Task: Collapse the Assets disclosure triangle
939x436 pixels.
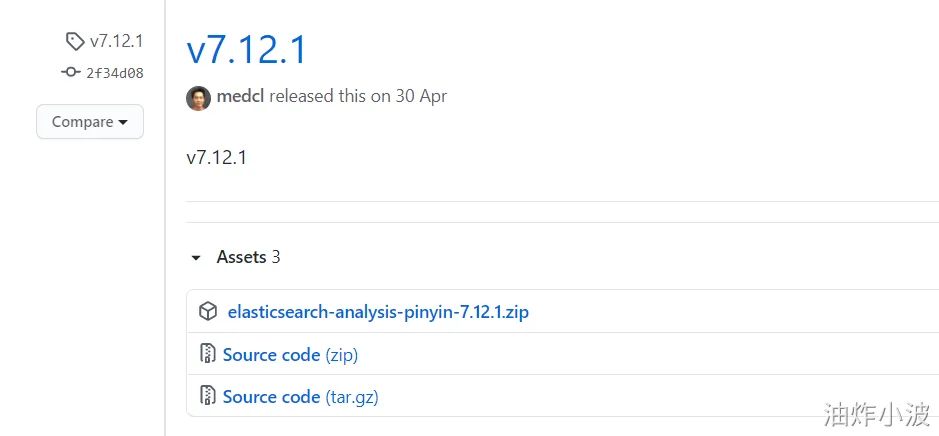Action: 196,258
